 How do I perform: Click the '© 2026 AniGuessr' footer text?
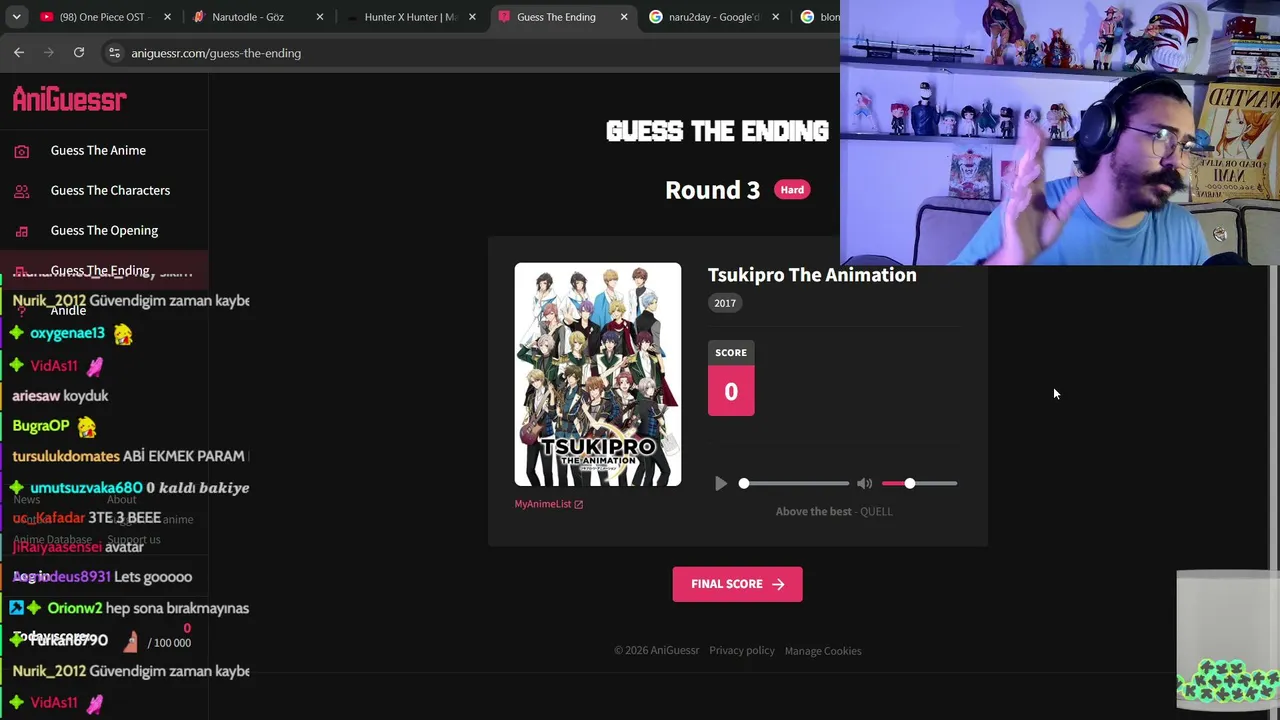pyautogui.click(x=656, y=651)
